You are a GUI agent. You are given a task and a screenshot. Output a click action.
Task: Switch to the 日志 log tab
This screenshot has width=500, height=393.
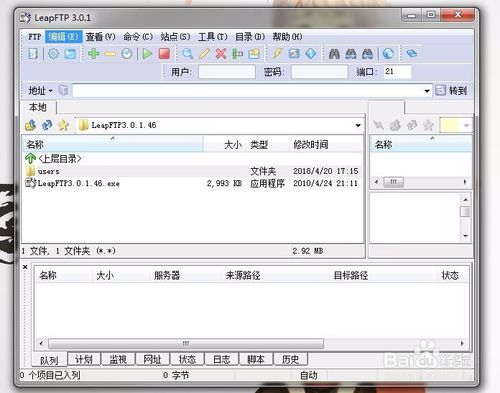pyautogui.click(x=222, y=359)
